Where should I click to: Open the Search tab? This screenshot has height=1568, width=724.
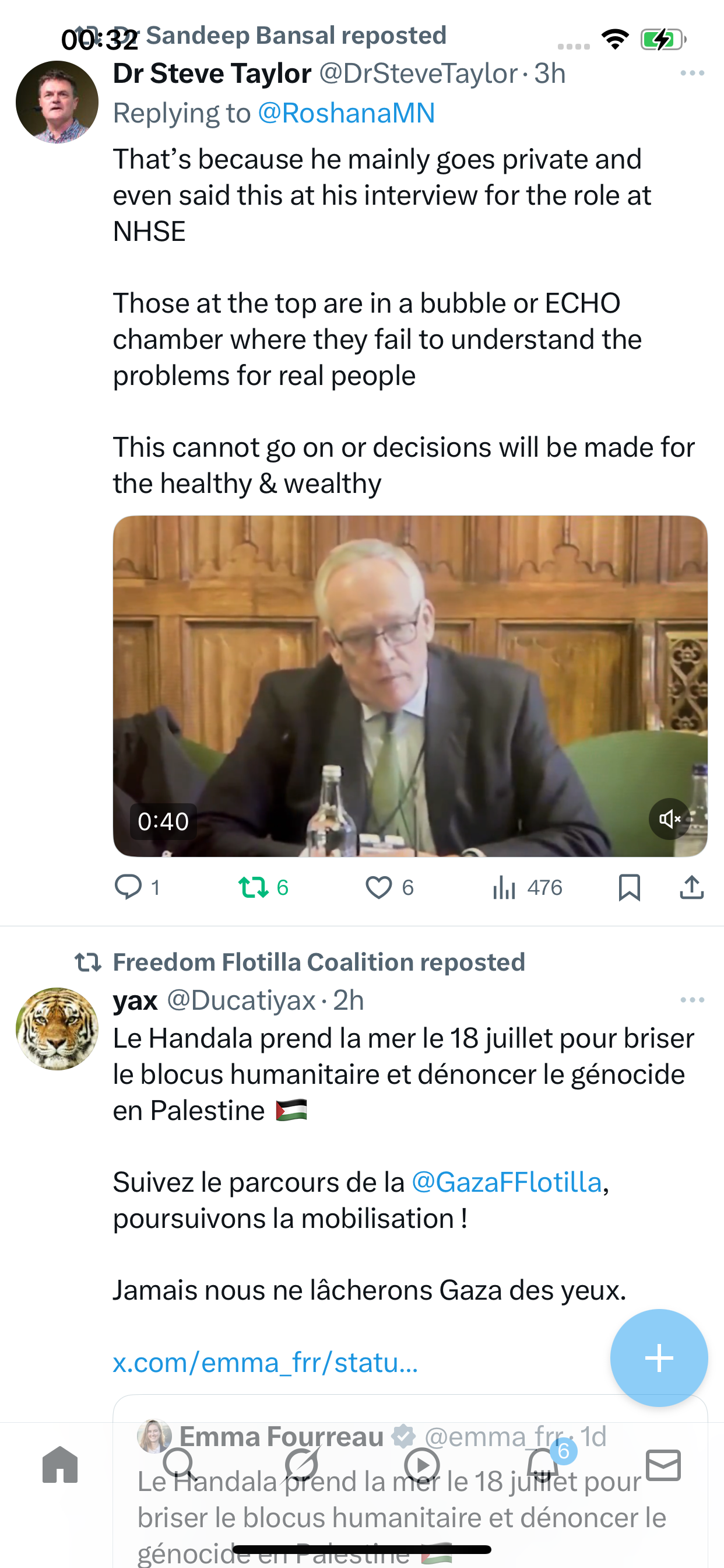coord(180,1465)
